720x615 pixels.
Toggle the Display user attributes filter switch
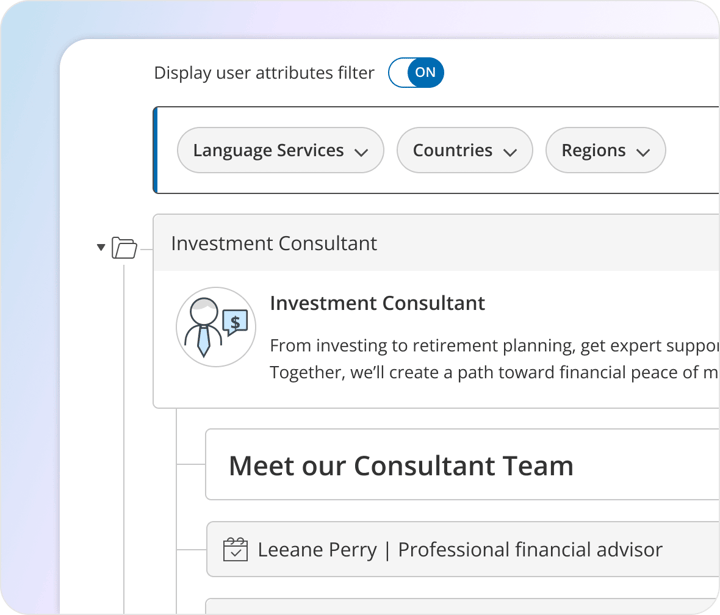[x=415, y=73]
